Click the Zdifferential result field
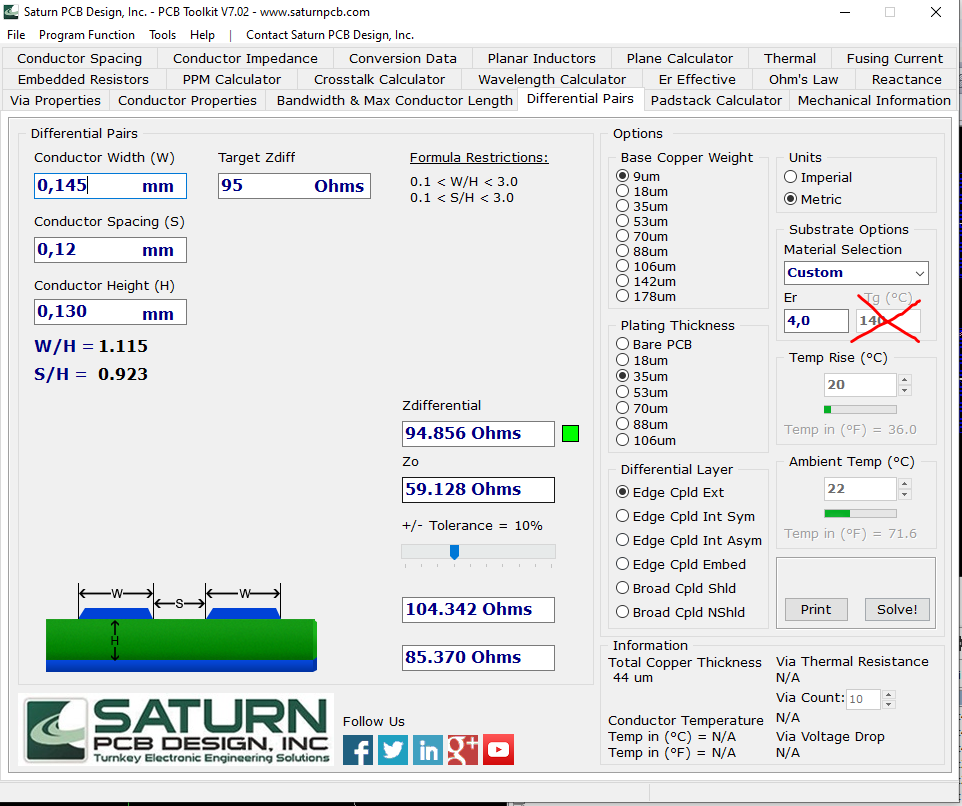This screenshot has height=806, width=962. point(479,434)
